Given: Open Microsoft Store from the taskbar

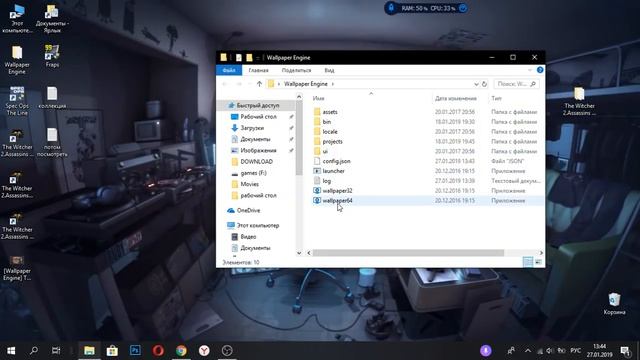Looking at the screenshot, I should pyautogui.click(x=112, y=350).
